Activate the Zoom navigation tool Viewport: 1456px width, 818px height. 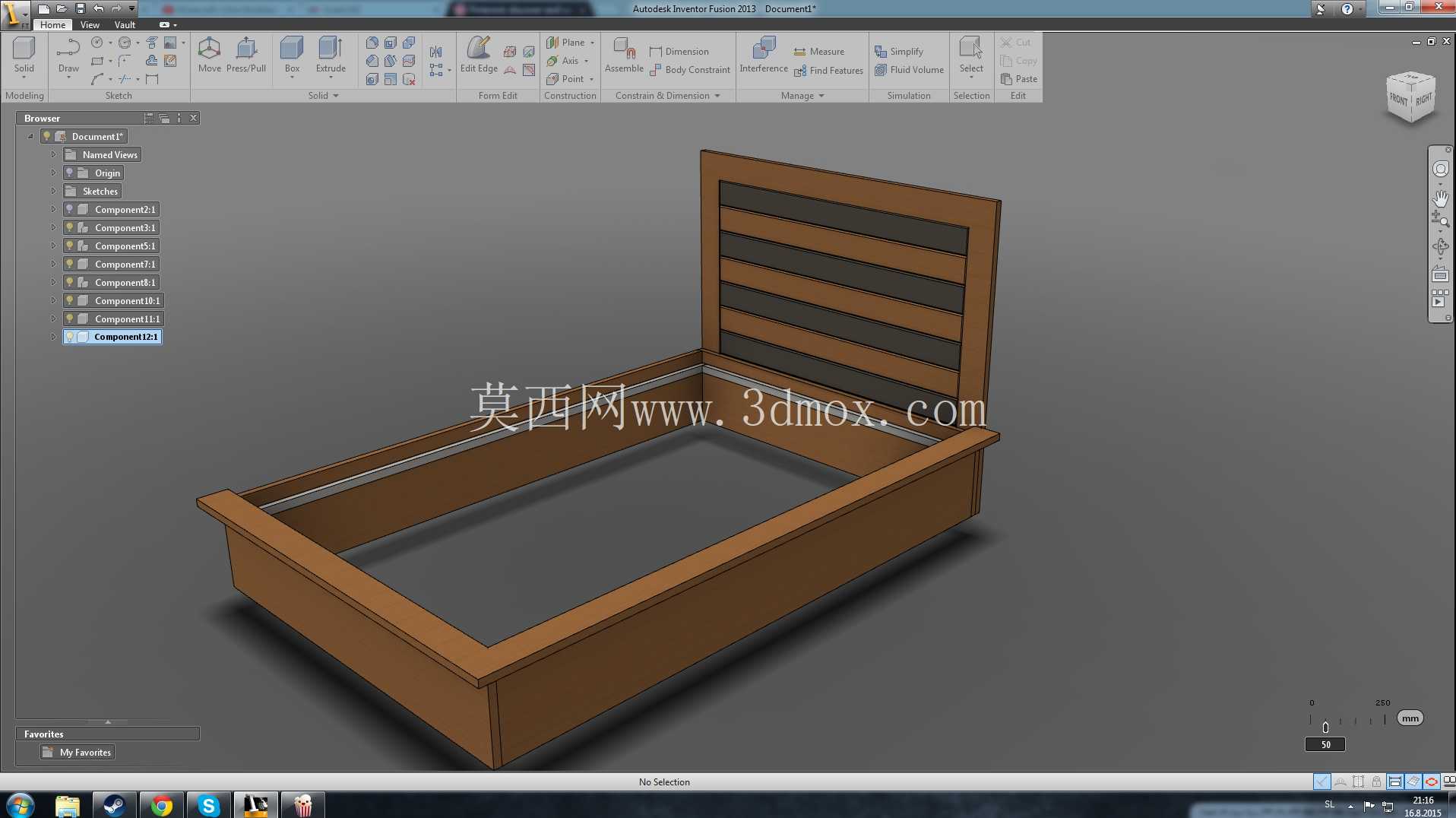tap(1440, 219)
